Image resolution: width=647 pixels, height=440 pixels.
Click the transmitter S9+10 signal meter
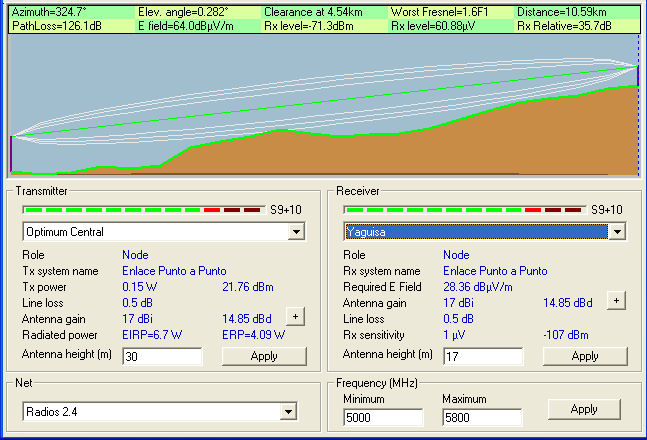click(144, 210)
